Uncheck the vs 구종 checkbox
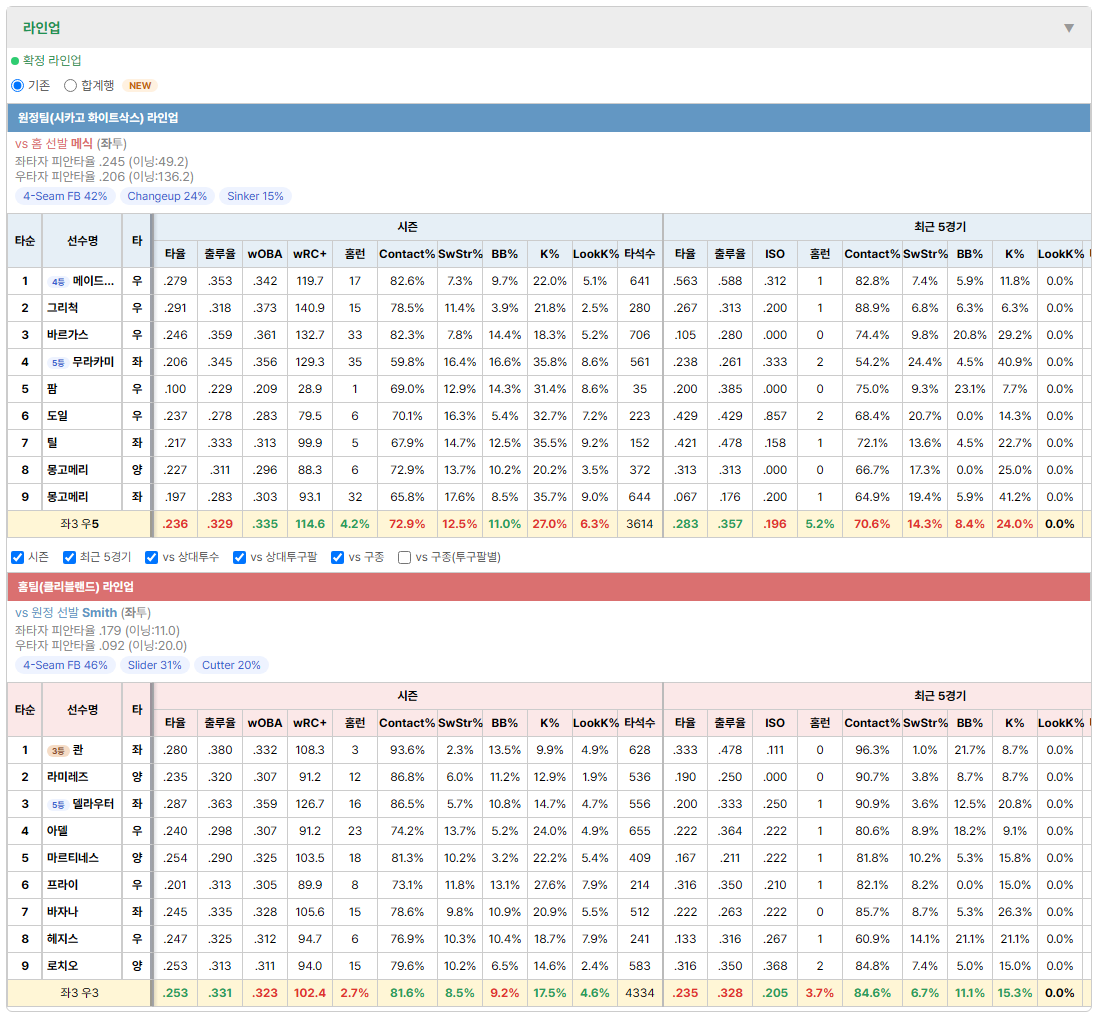 pos(338,557)
